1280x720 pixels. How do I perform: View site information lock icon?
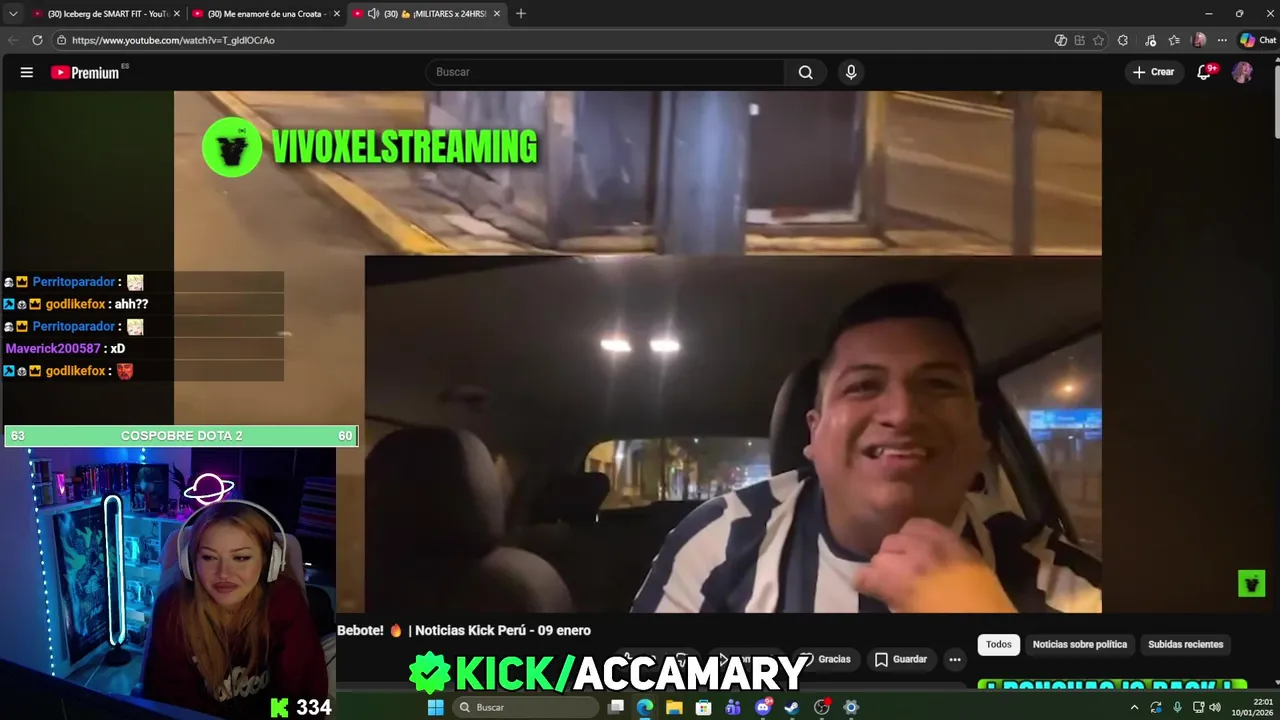[61, 40]
